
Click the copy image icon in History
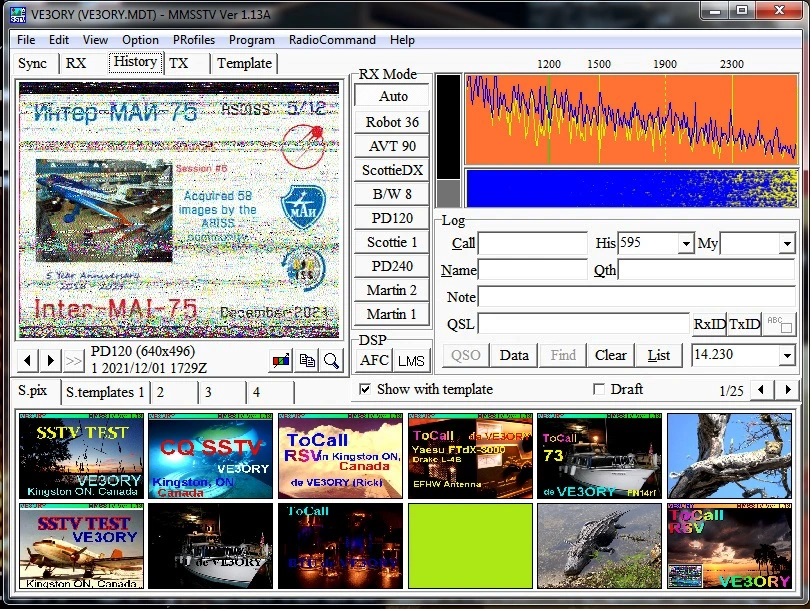click(x=308, y=361)
